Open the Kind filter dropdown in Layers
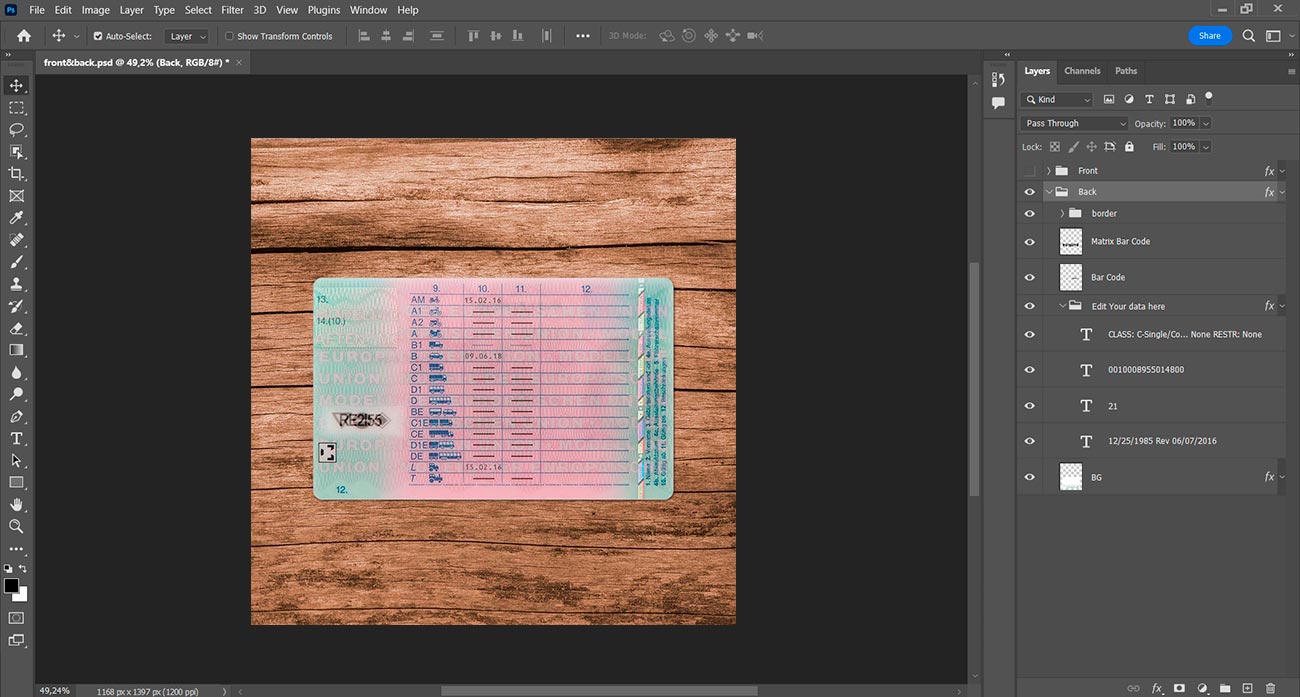The height and width of the screenshot is (697, 1300). (1058, 99)
